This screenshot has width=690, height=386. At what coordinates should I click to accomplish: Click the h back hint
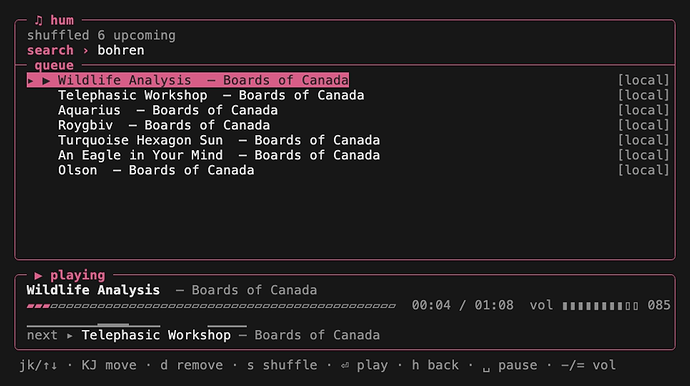435,365
